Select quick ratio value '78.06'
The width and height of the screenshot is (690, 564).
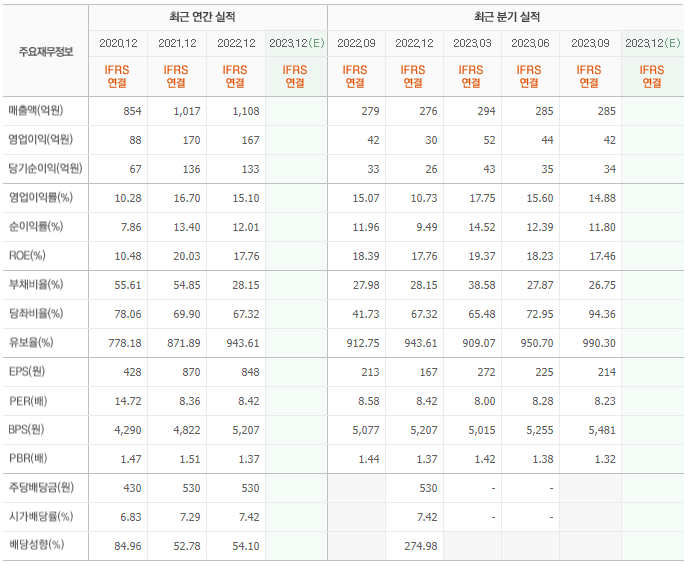(128, 315)
